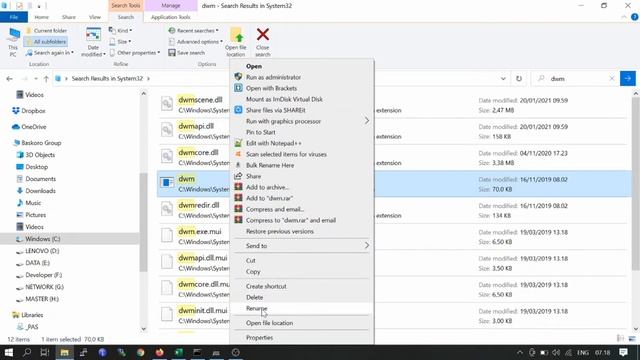Open taskbar search magnifier
The width and height of the screenshot is (640, 360).
(x=27, y=352)
